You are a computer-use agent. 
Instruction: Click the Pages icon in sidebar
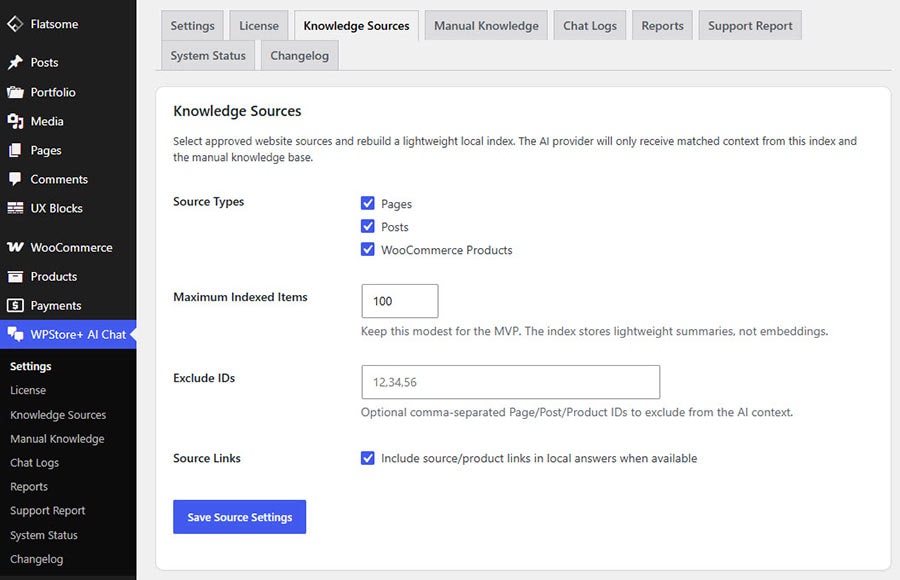pyautogui.click(x=15, y=150)
